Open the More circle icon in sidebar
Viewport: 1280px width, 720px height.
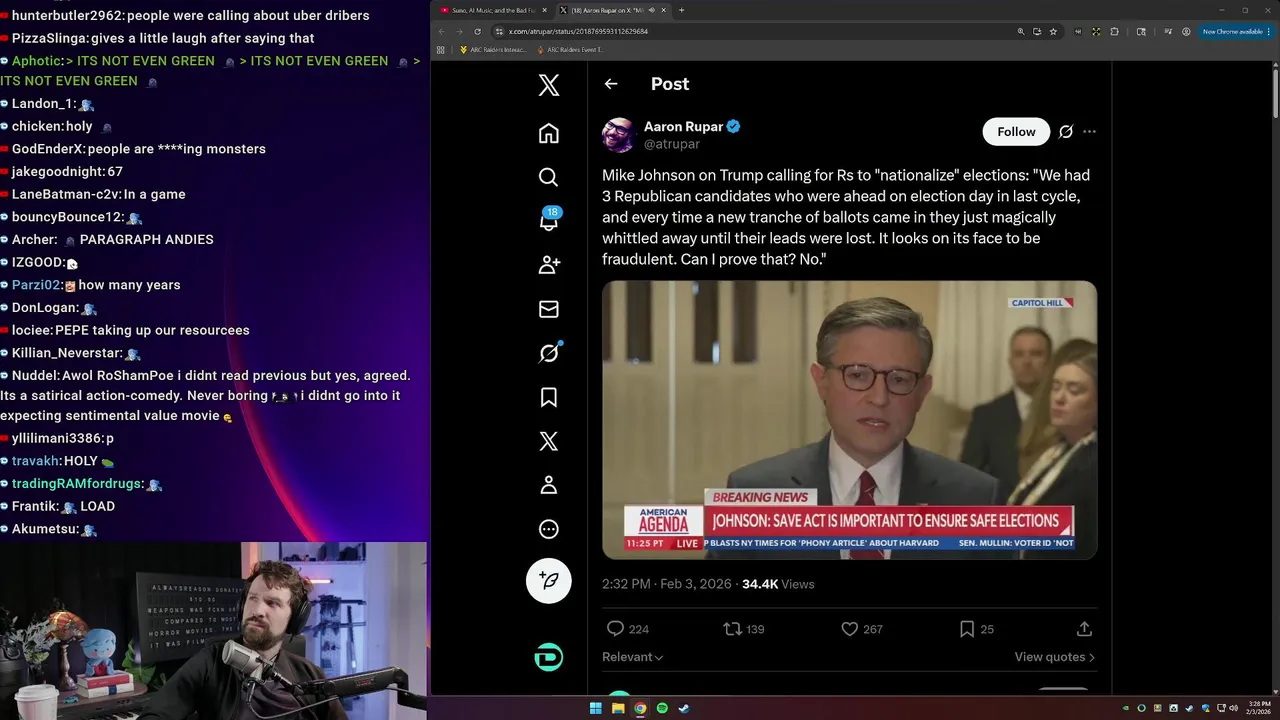click(x=549, y=529)
